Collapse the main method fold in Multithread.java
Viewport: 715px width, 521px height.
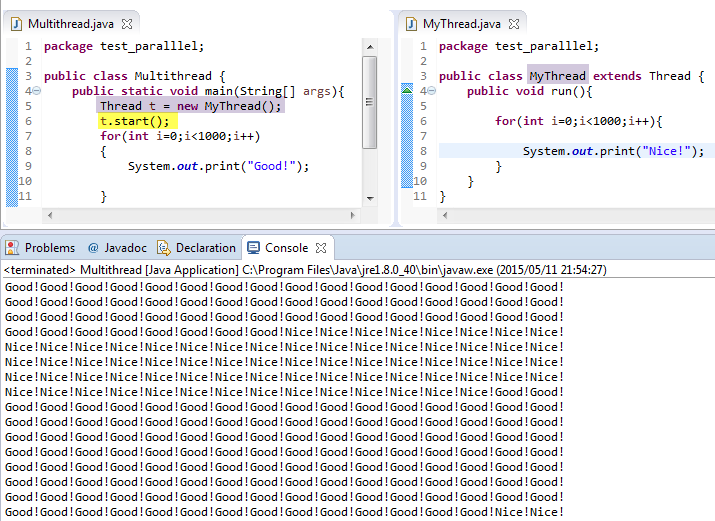click(36, 91)
